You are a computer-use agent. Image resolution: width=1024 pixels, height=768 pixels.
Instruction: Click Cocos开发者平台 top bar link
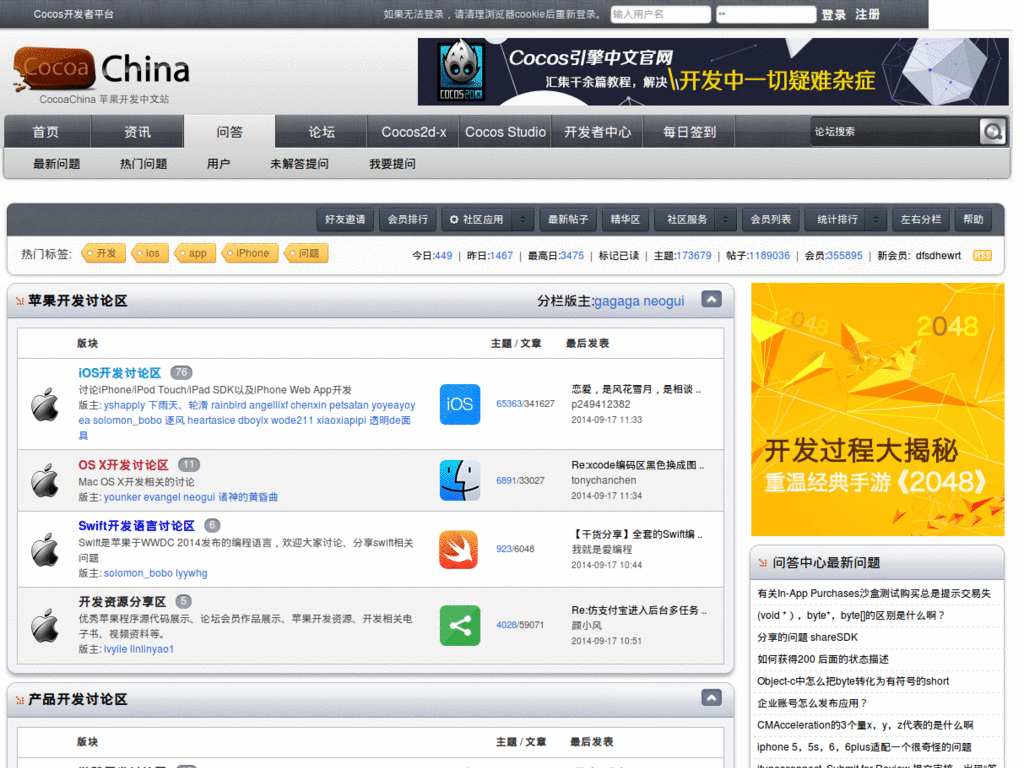[x=73, y=14]
